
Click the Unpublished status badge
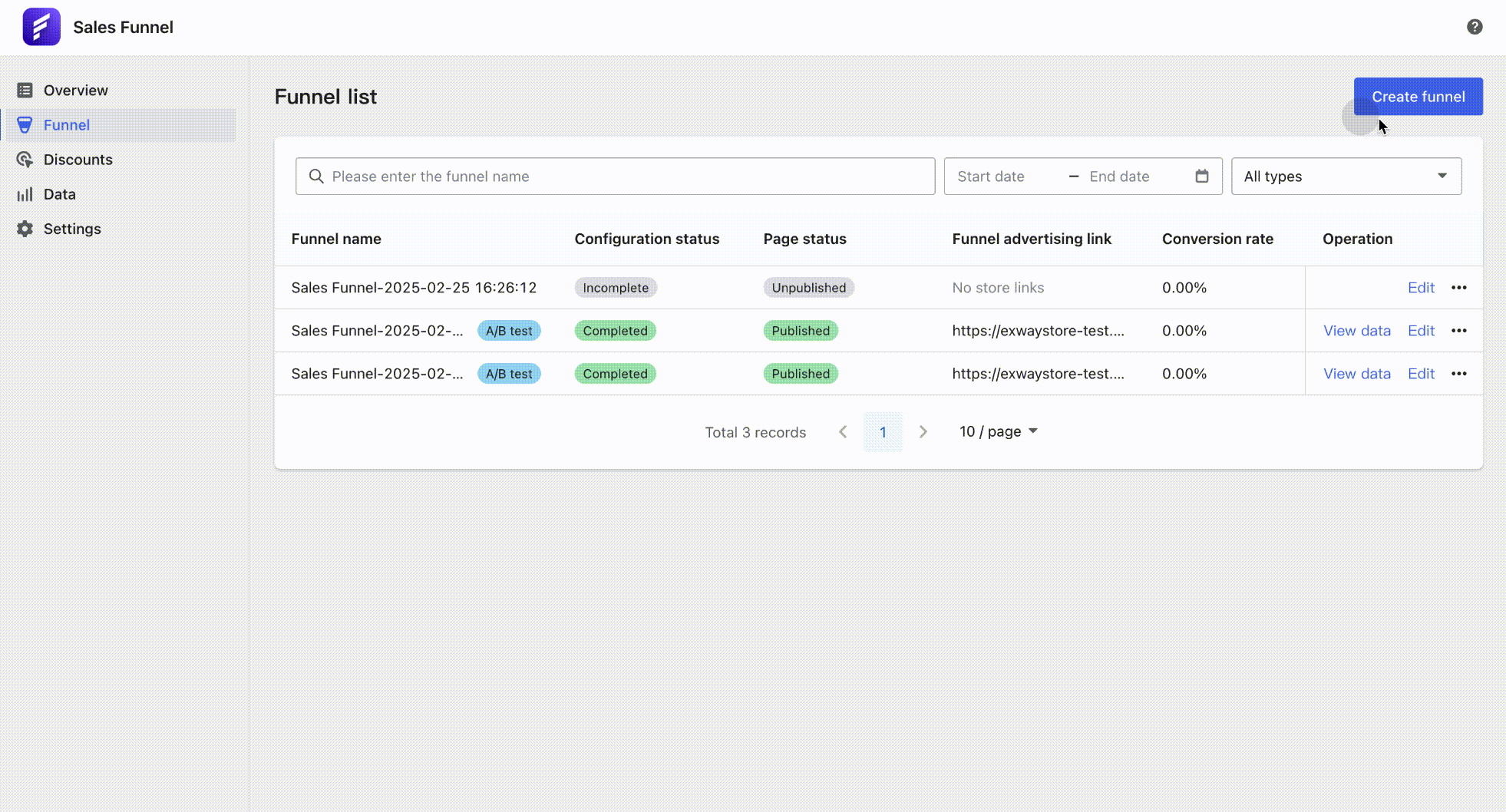(x=809, y=288)
